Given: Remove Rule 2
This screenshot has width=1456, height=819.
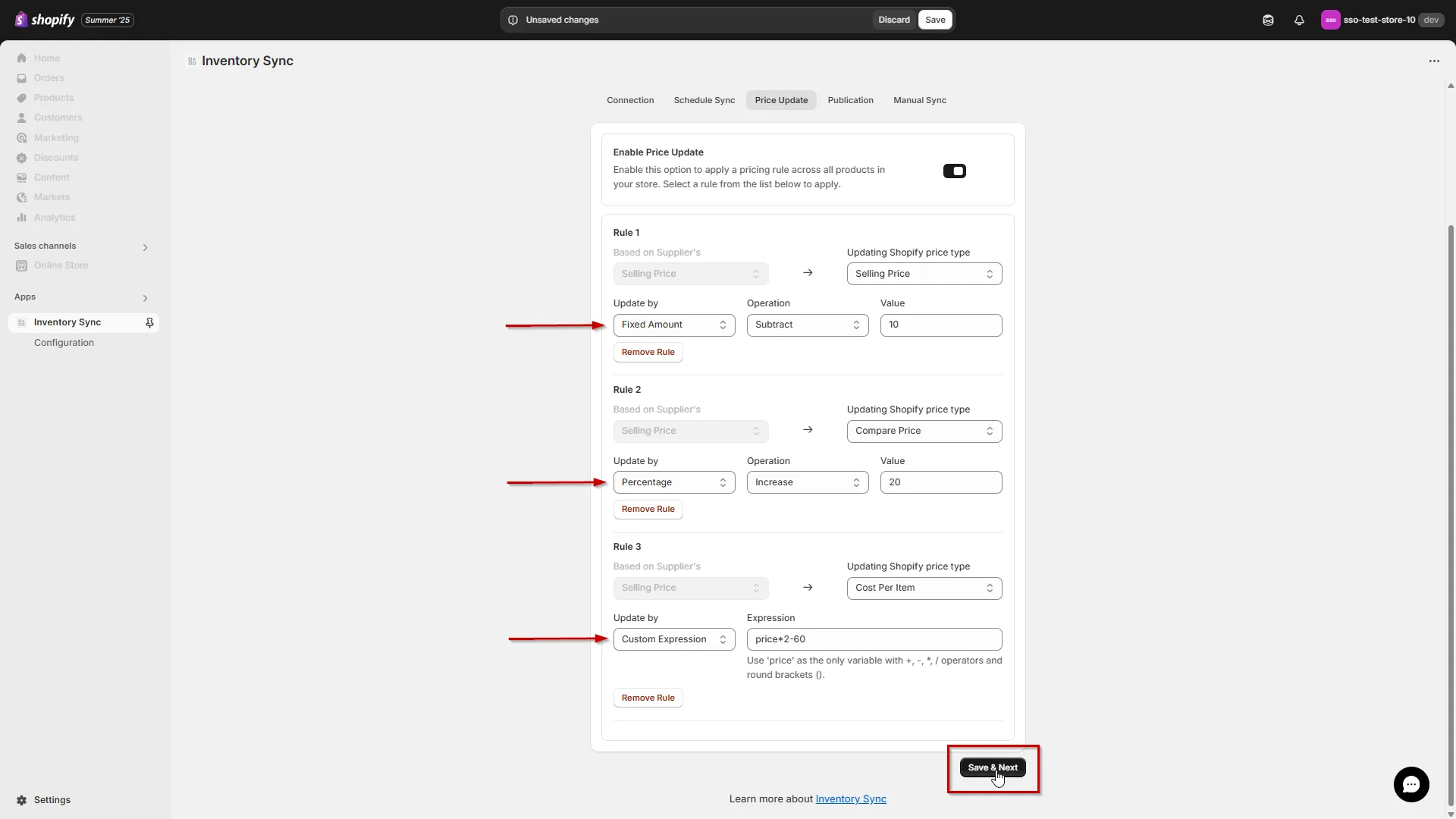Looking at the screenshot, I should (648, 509).
